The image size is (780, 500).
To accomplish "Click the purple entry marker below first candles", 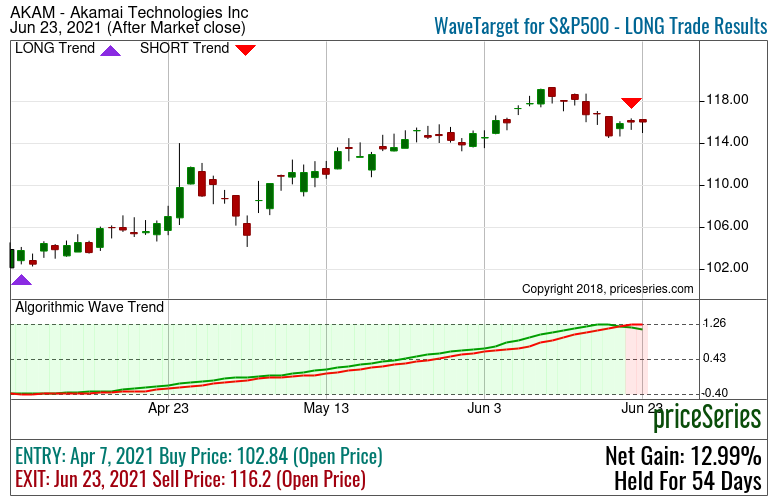I will 21,280.
